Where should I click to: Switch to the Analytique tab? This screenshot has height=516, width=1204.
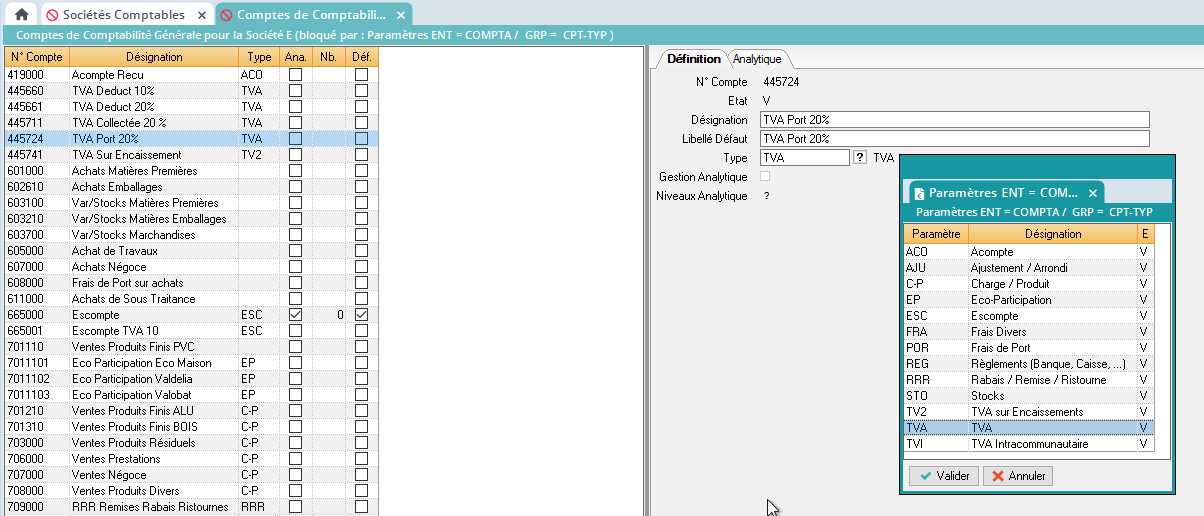[x=757, y=59]
